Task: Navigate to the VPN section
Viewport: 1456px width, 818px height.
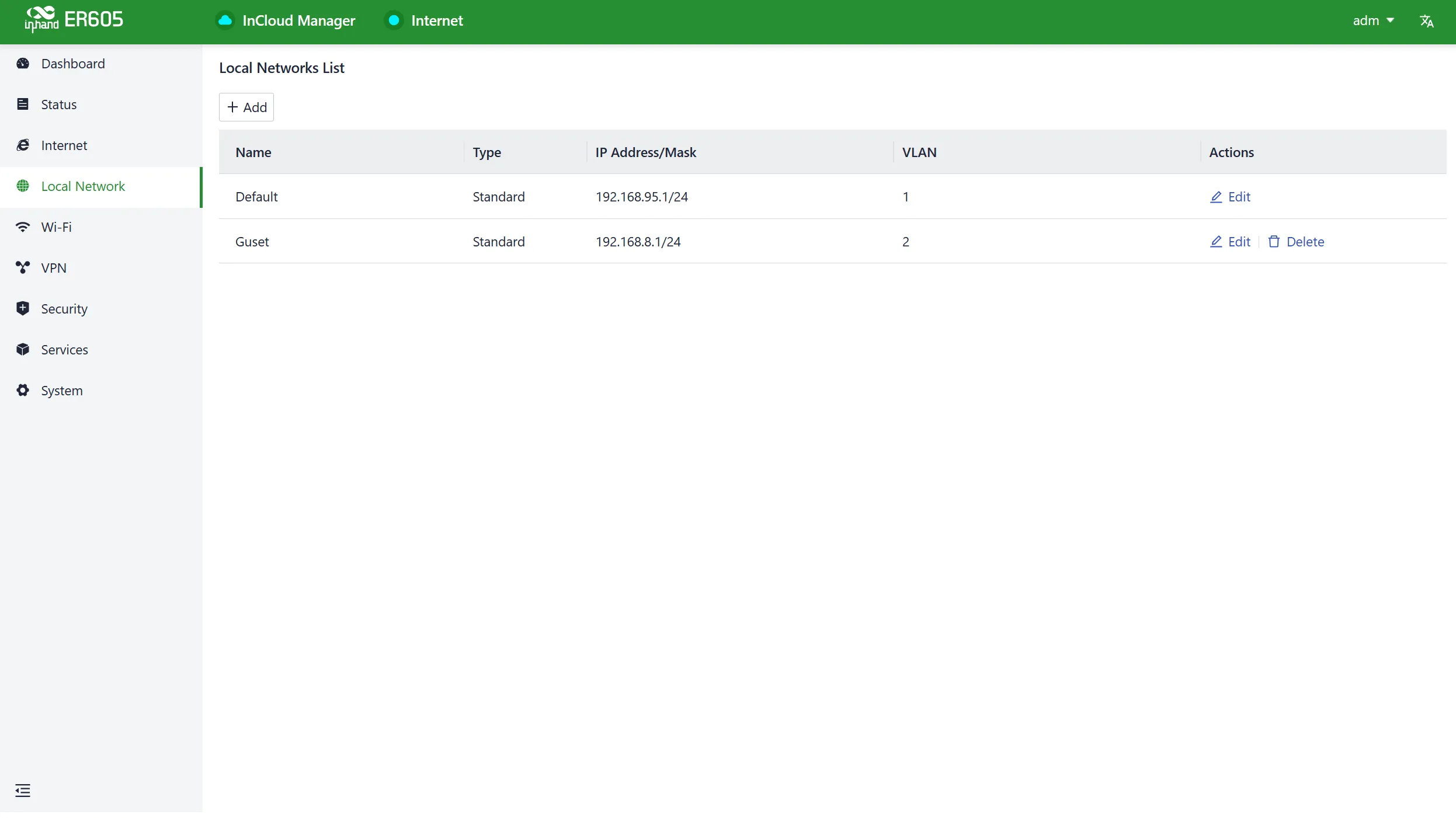Action: (x=101, y=268)
